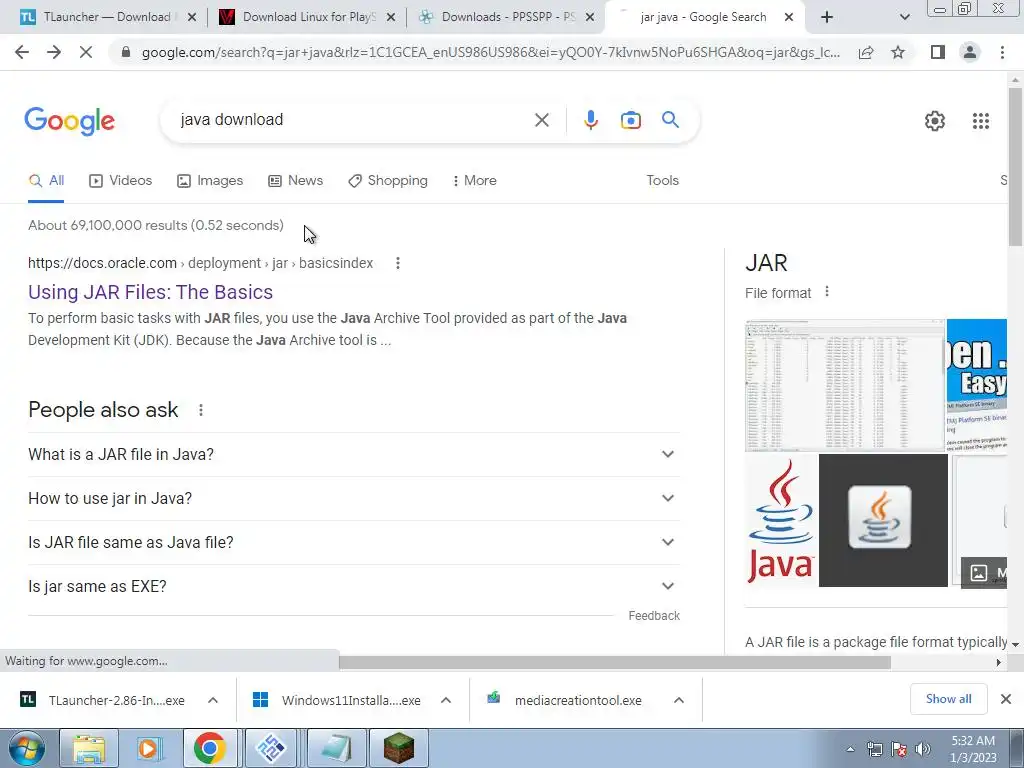Bookmark this page with the star

coord(898,52)
